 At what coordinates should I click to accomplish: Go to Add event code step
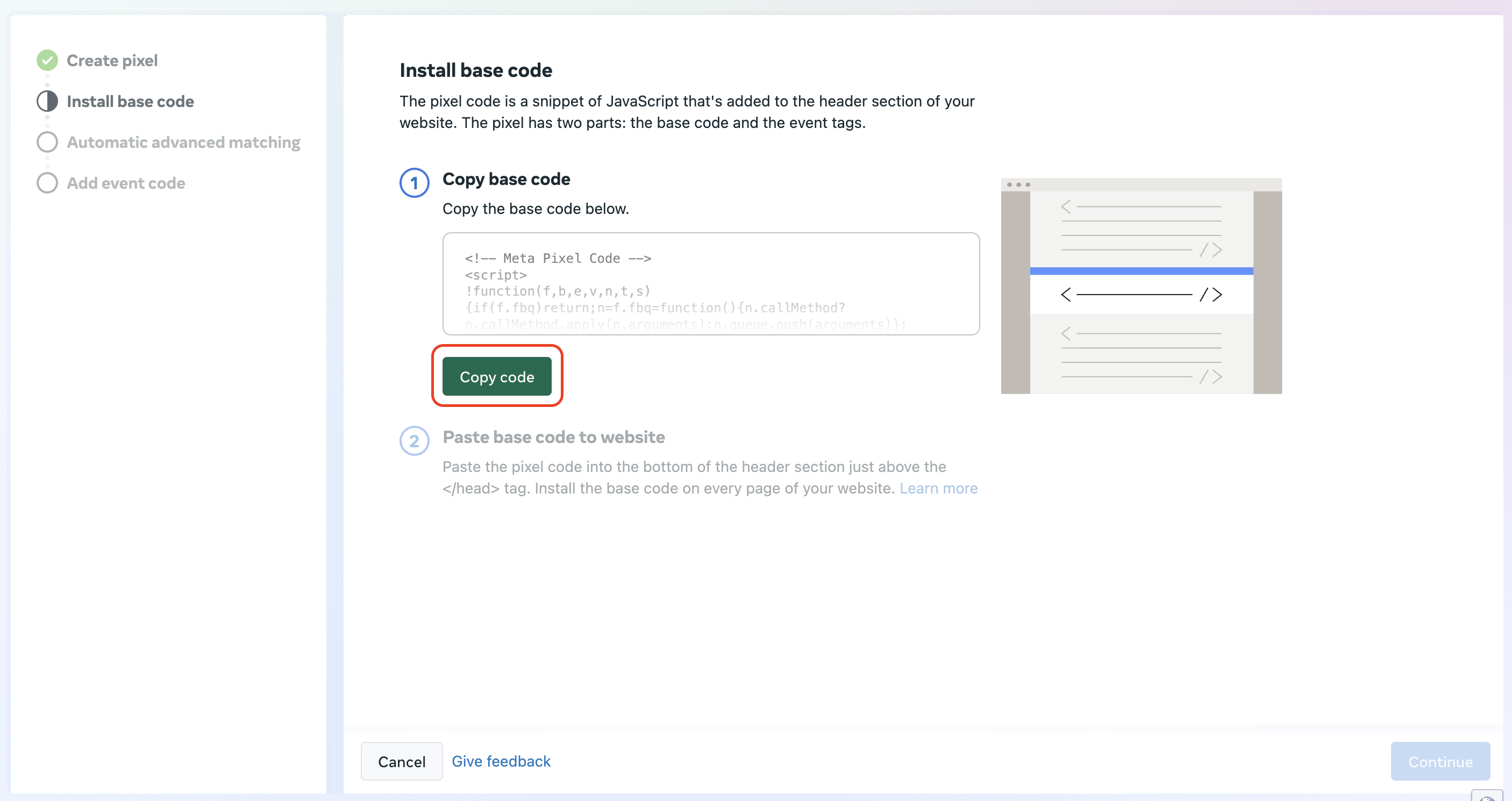tap(126, 183)
